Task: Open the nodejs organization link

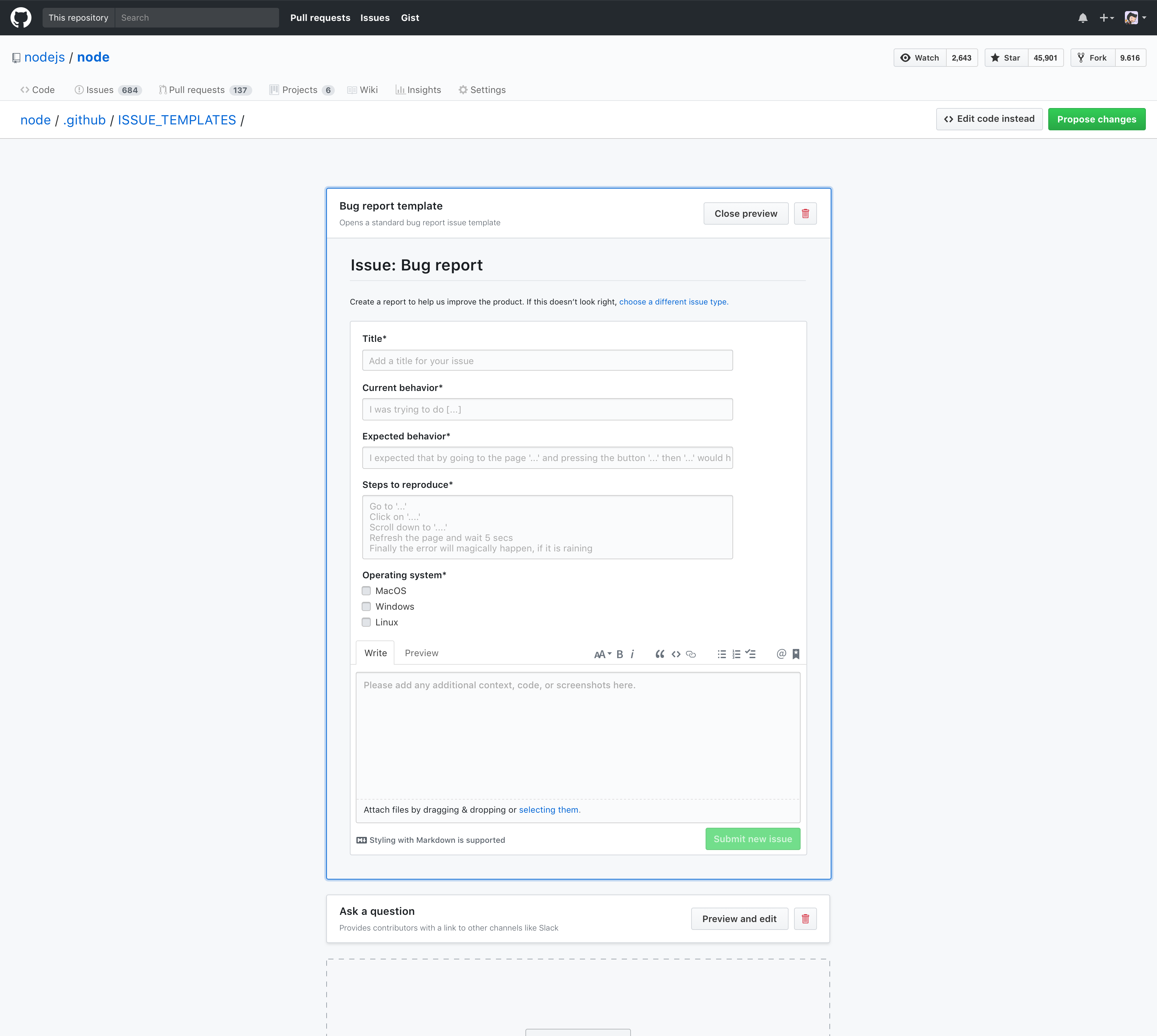Action: [45, 57]
